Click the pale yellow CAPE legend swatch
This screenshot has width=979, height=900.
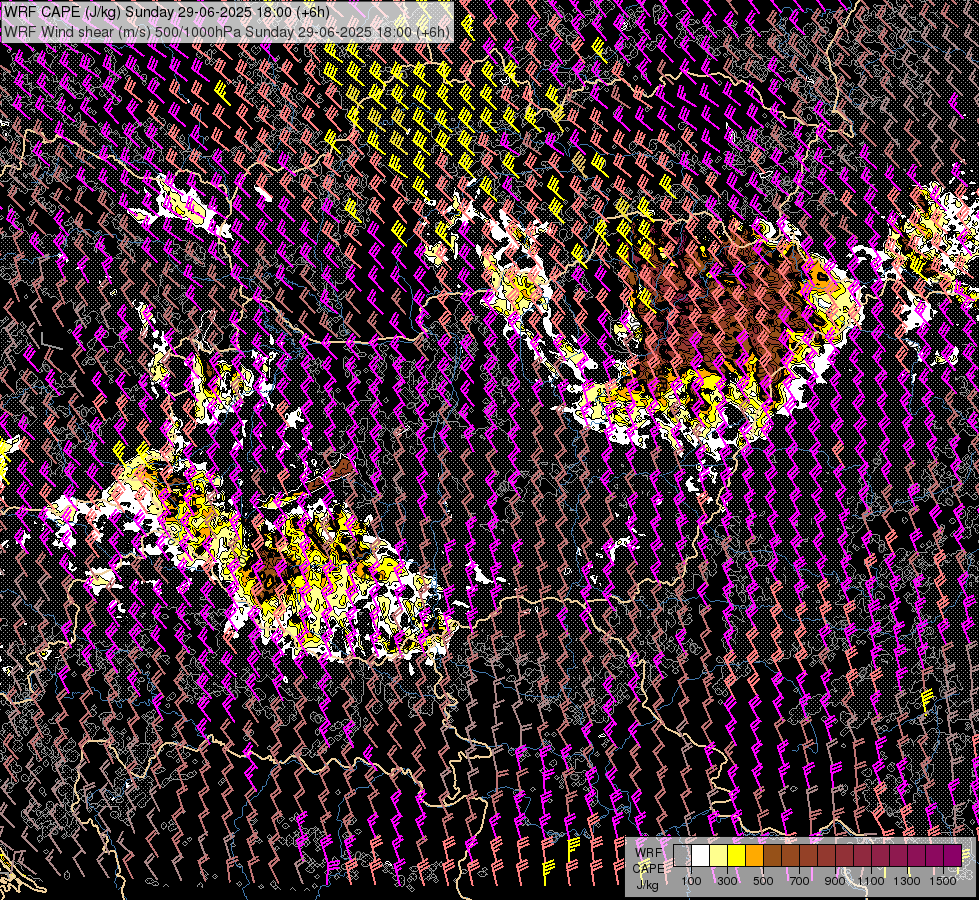(719, 855)
